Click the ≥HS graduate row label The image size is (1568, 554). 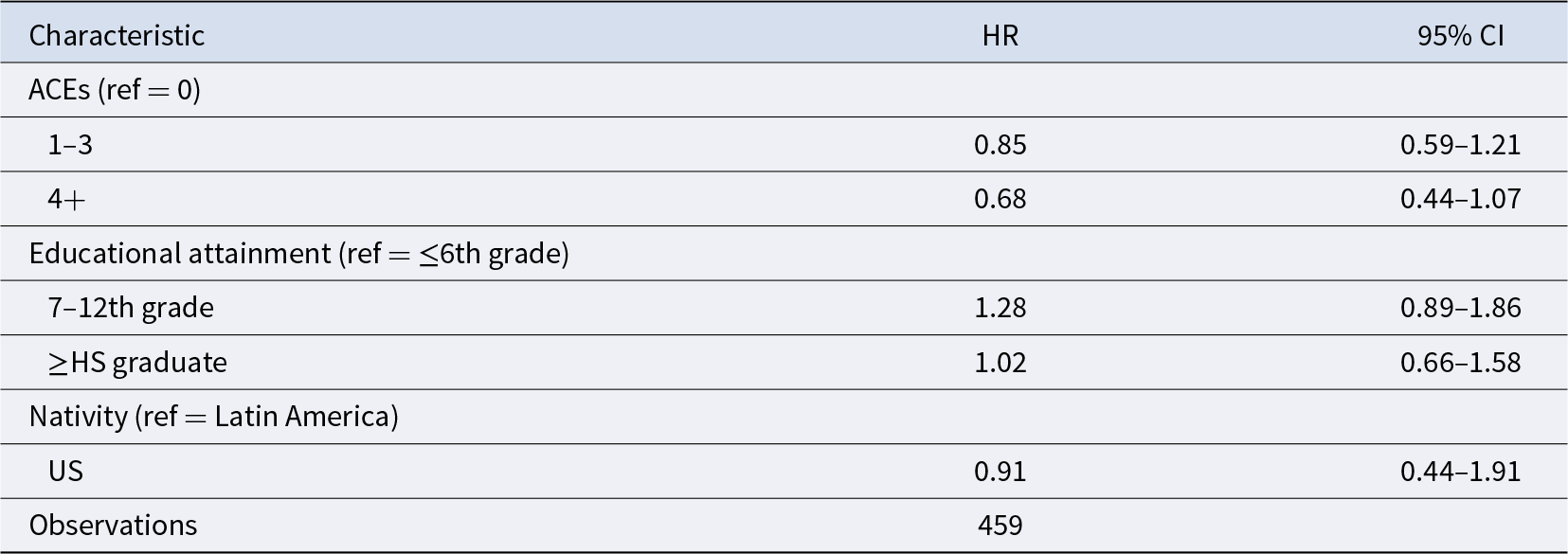pyautogui.click(x=137, y=363)
